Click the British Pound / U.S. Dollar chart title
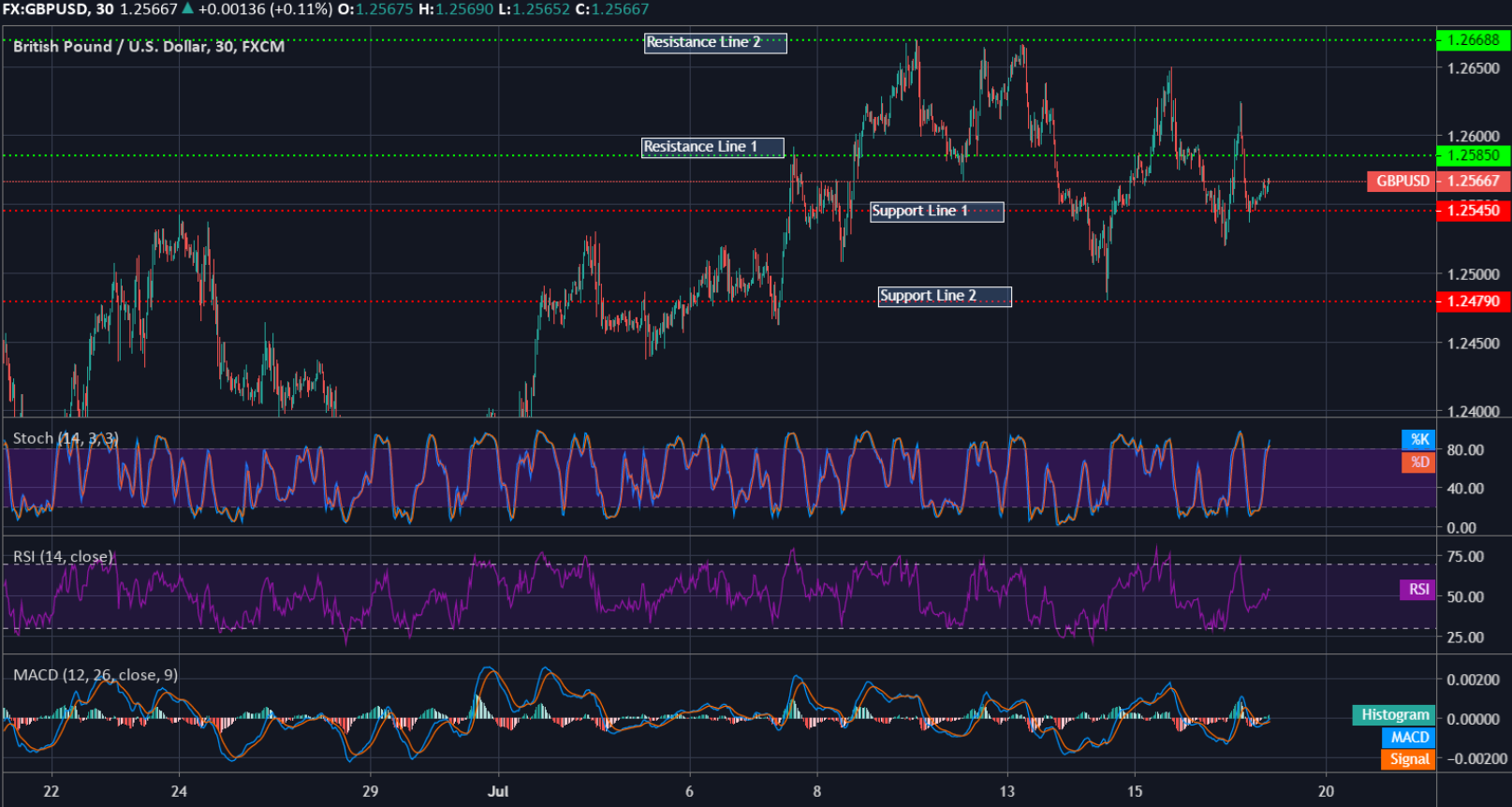Image resolution: width=1512 pixels, height=807 pixels. click(x=149, y=47)
